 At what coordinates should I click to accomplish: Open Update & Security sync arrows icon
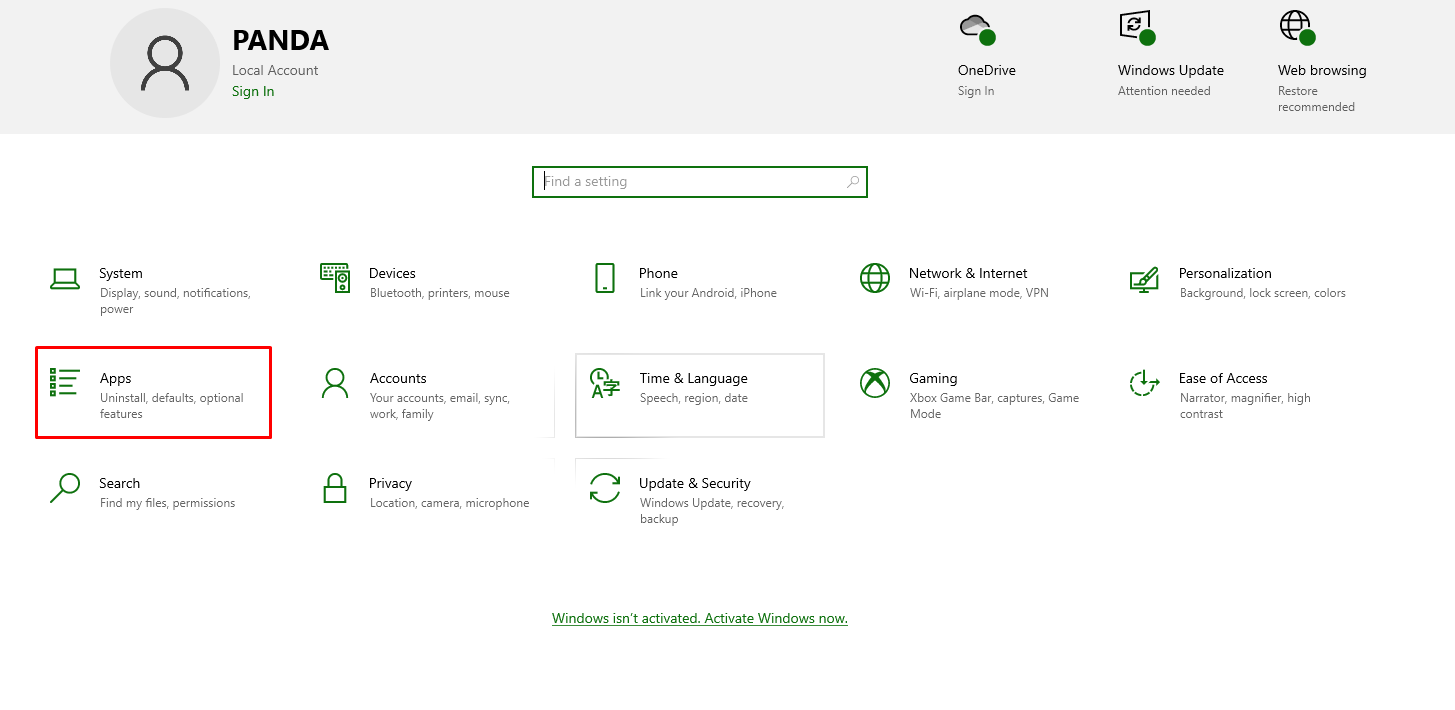(x=604, y=488)
